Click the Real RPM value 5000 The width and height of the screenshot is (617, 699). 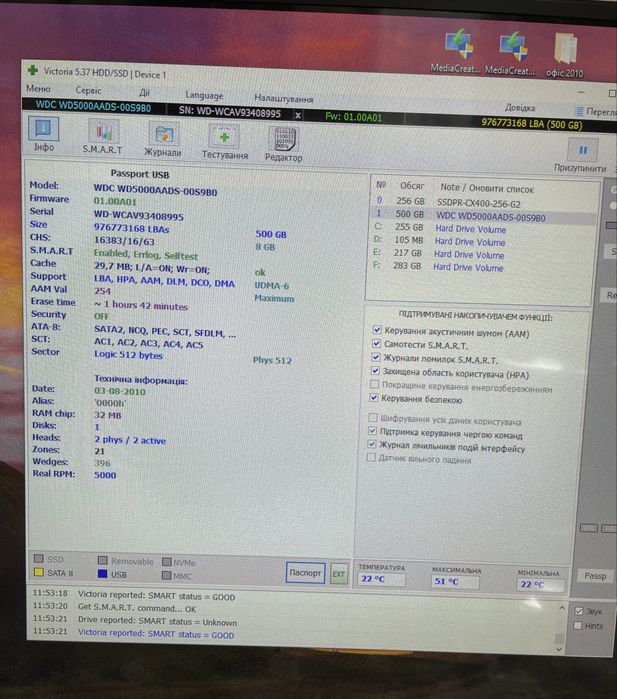point(105,475)
